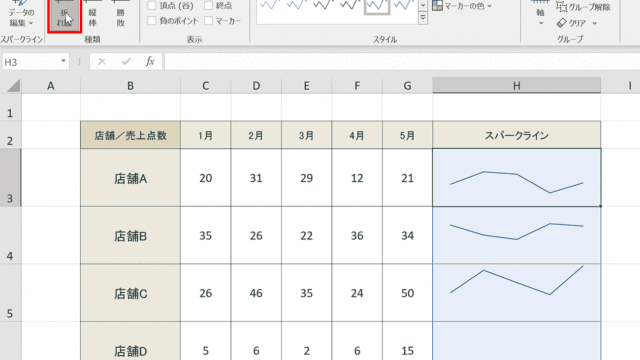Select row 3 header

tap(10, 178)
